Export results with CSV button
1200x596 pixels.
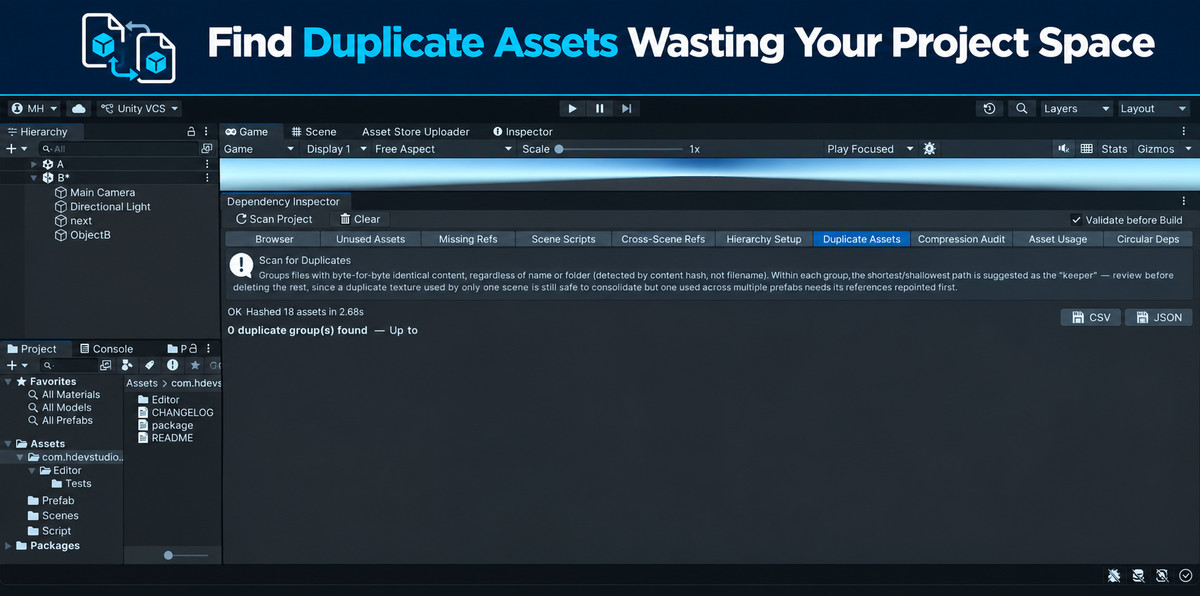tap(1090, 317)
